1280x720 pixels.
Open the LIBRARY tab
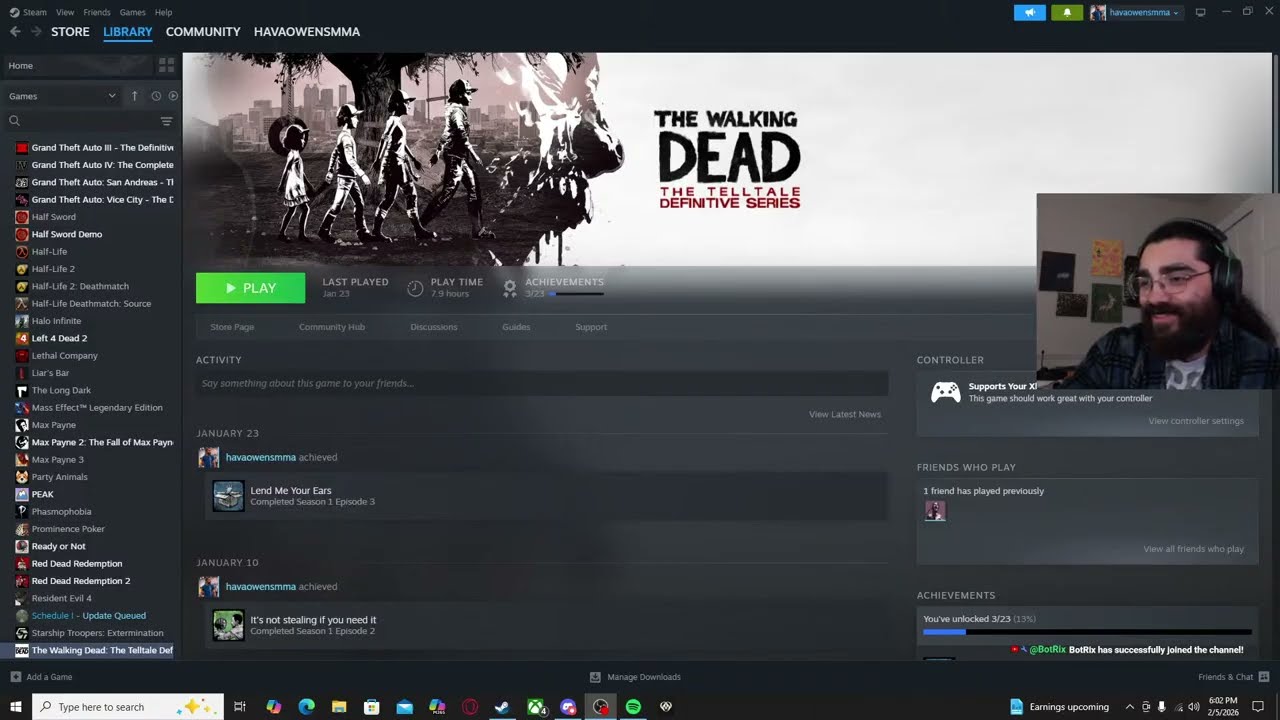(x=128, y=32)
